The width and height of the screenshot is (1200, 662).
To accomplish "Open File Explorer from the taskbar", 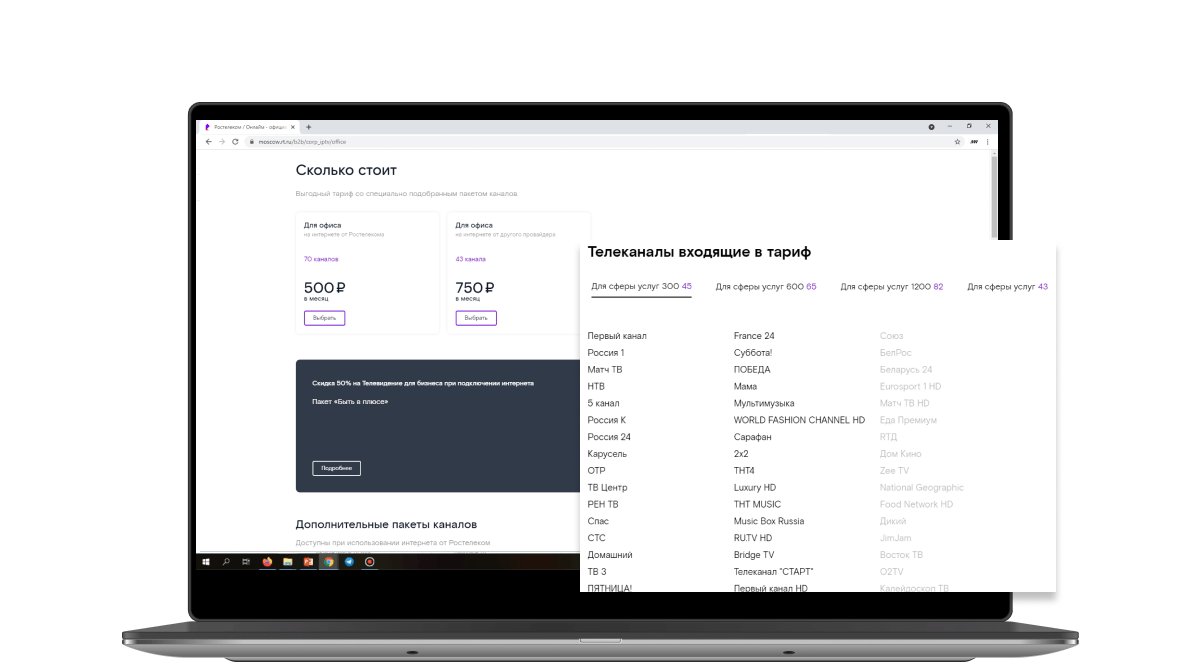I will [x=287, y=562].
